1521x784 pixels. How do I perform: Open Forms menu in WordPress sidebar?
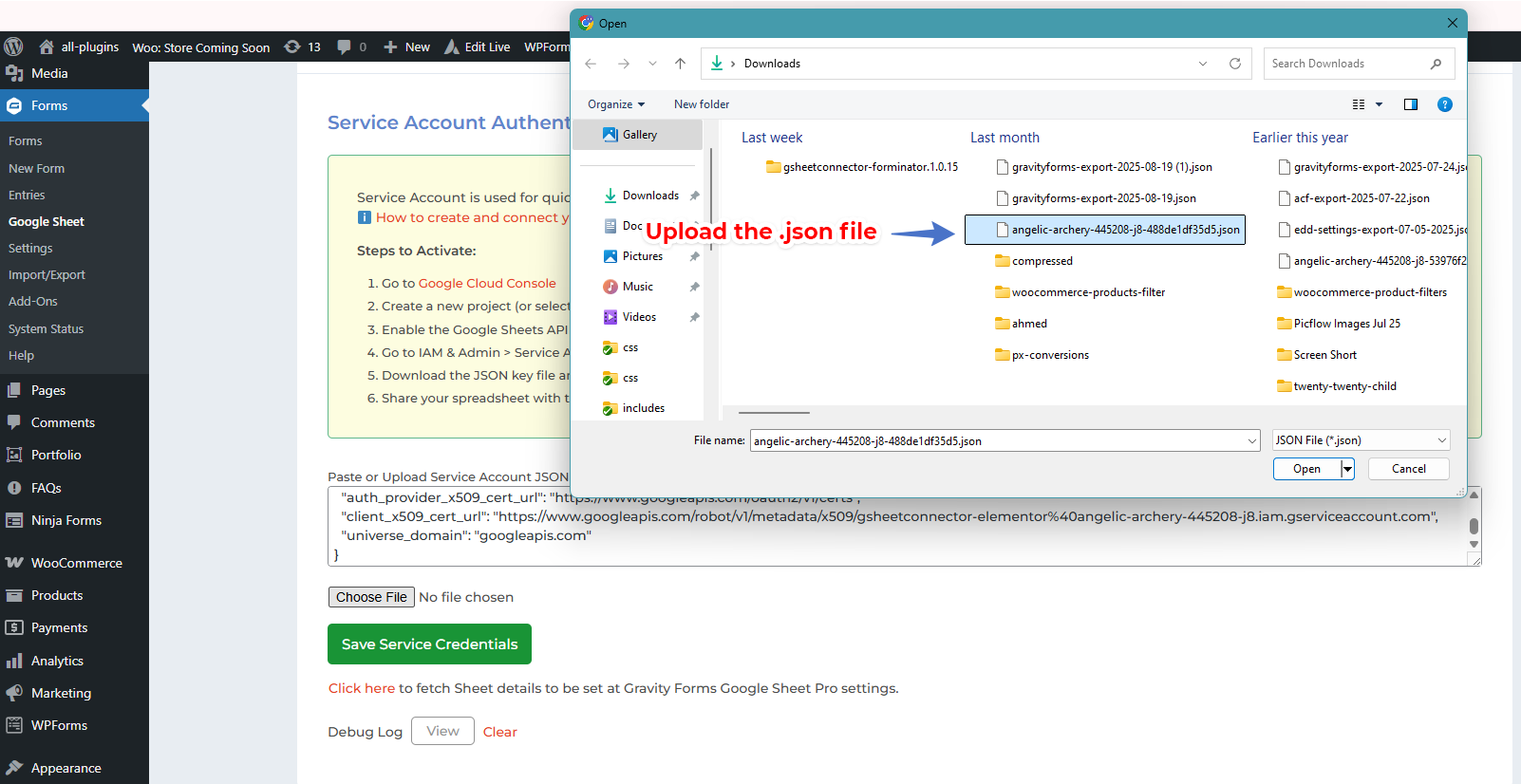[x=74, y=105]
